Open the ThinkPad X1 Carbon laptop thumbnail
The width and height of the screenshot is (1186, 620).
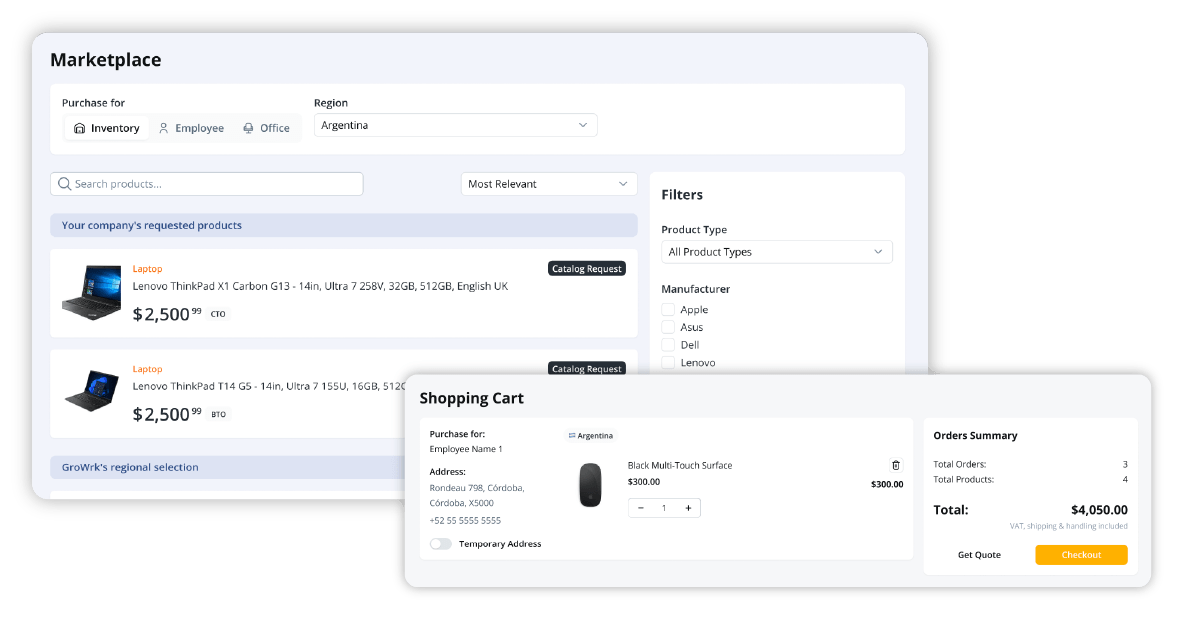91,292
